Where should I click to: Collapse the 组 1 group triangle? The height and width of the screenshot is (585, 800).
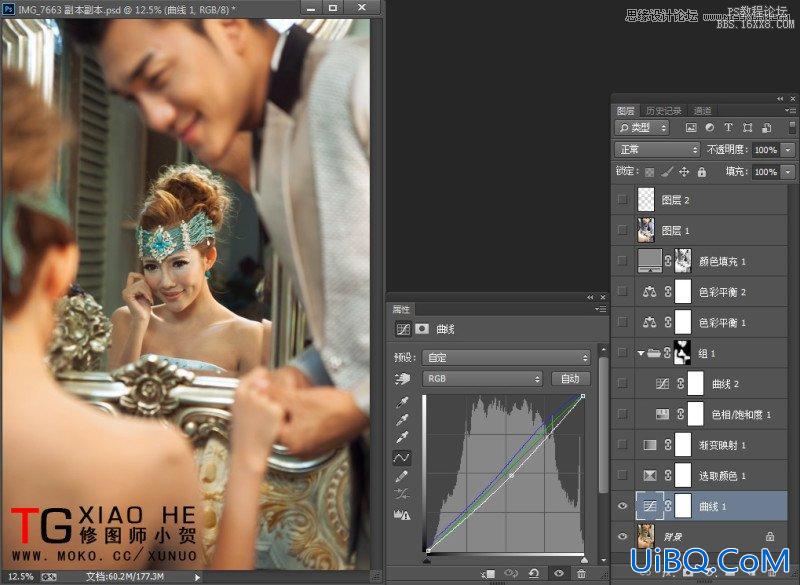coord(641,353)
